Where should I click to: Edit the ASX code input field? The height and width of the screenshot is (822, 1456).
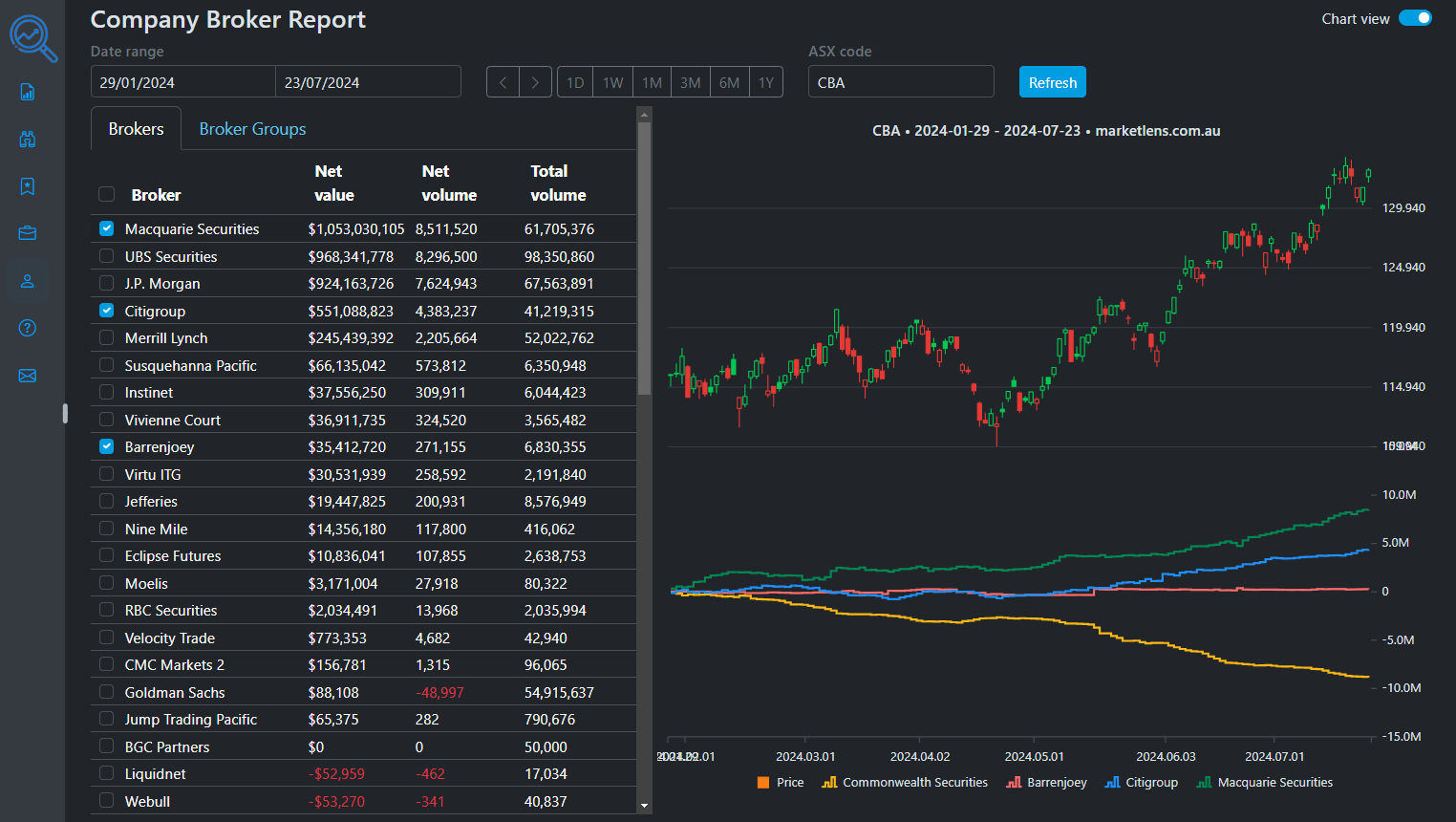[900, 81]
